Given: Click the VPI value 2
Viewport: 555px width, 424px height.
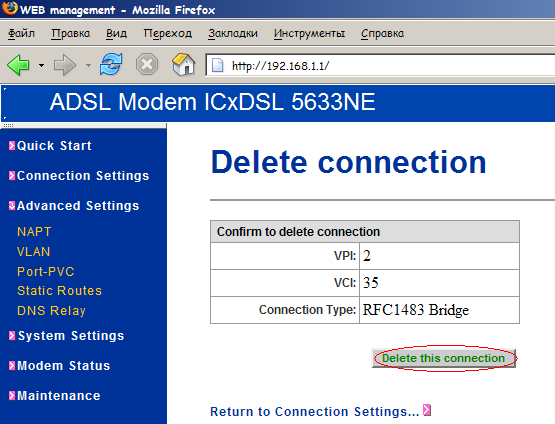Looking at the screenshot, I should tap(367, 256).
